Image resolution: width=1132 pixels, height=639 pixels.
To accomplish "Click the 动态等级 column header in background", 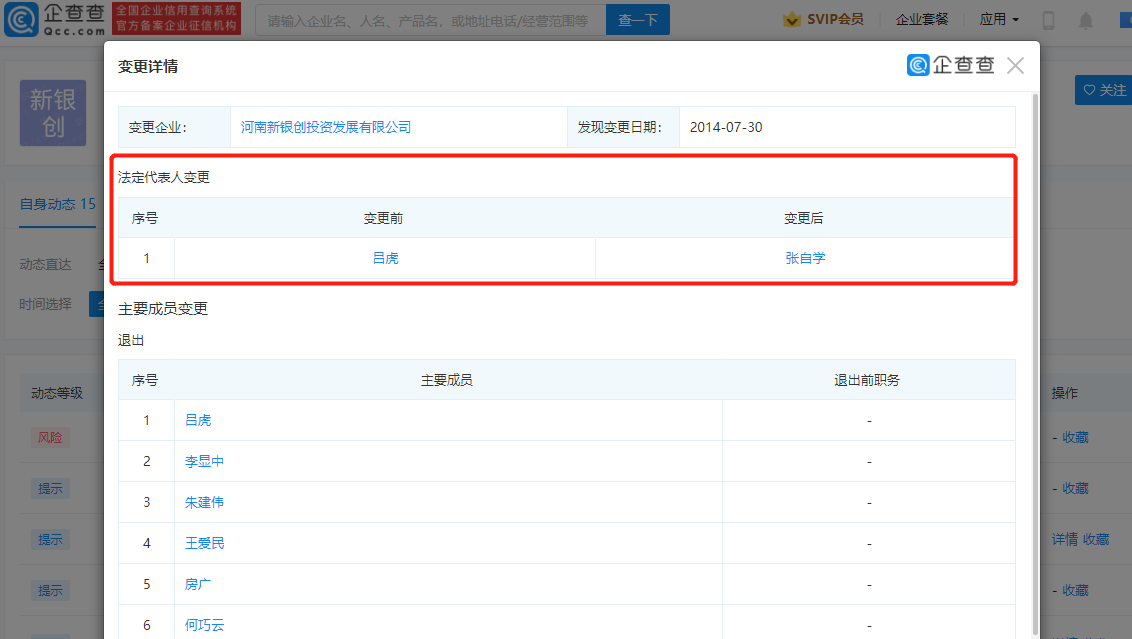I will click(57, 394).
